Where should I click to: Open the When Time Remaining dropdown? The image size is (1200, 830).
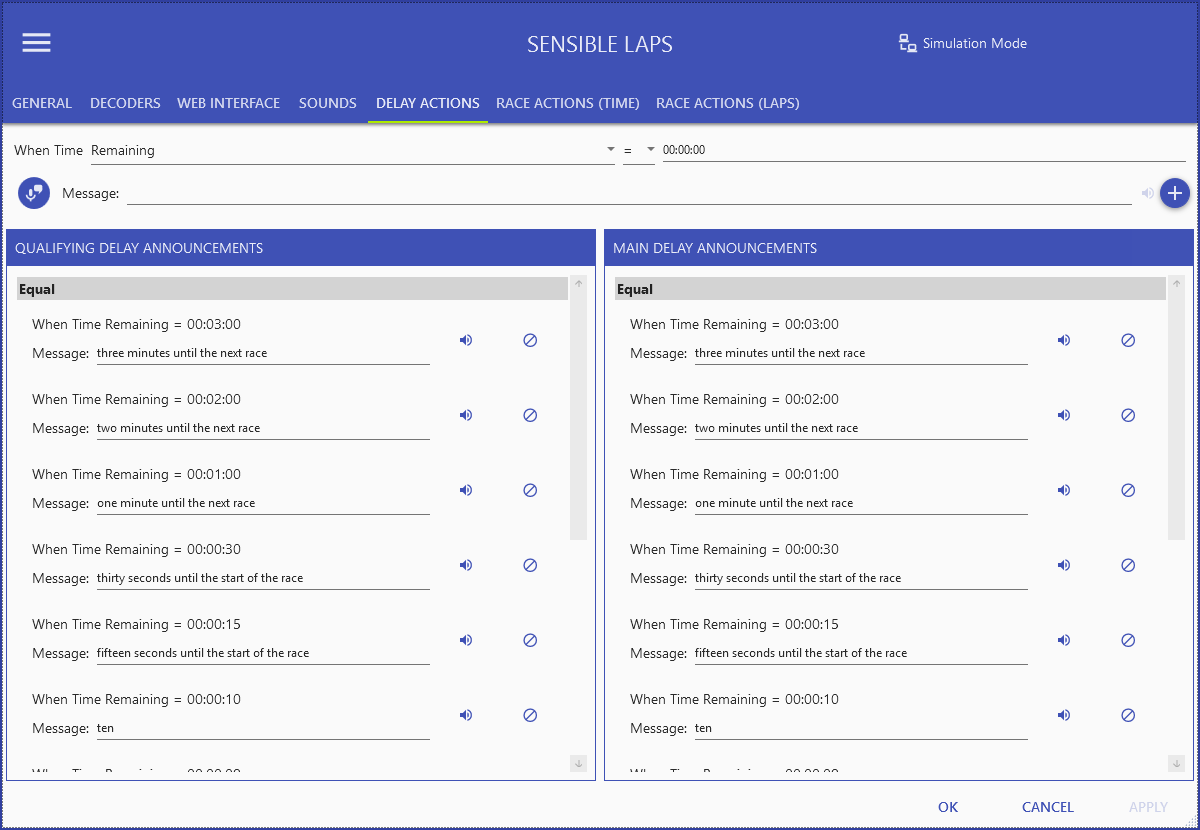[352, 150]
